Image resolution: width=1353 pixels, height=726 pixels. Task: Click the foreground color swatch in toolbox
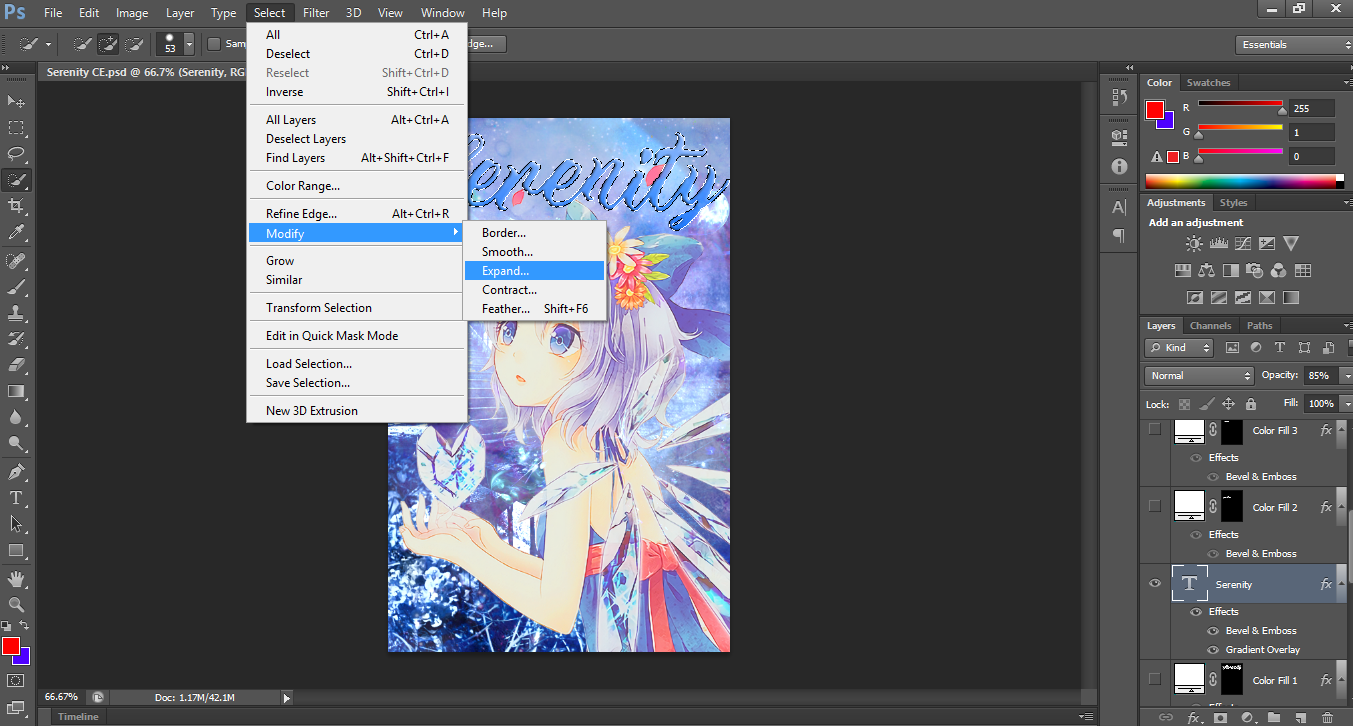[x=11, y=646]
